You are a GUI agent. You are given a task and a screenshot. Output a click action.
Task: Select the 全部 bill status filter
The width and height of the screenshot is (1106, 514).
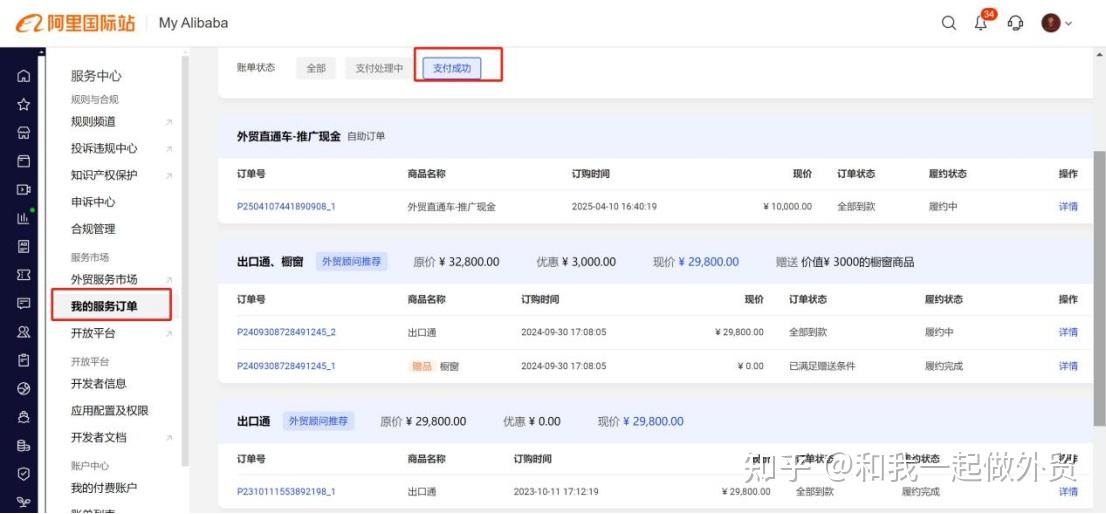[316, 68]
